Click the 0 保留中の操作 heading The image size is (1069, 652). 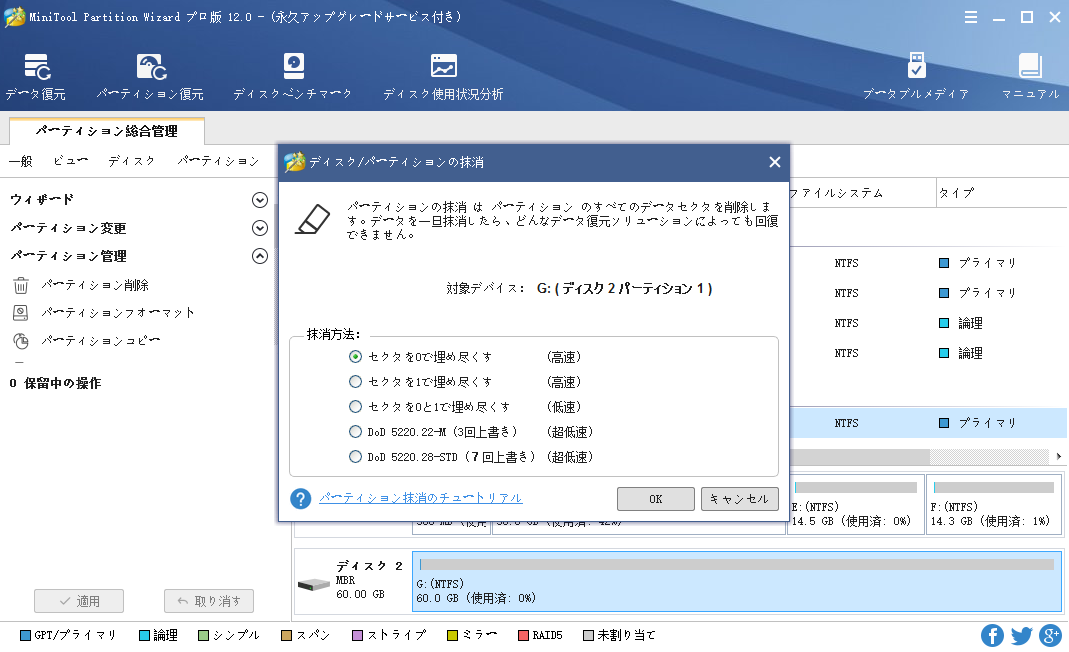pyautogui.click(x=55, y=383)
